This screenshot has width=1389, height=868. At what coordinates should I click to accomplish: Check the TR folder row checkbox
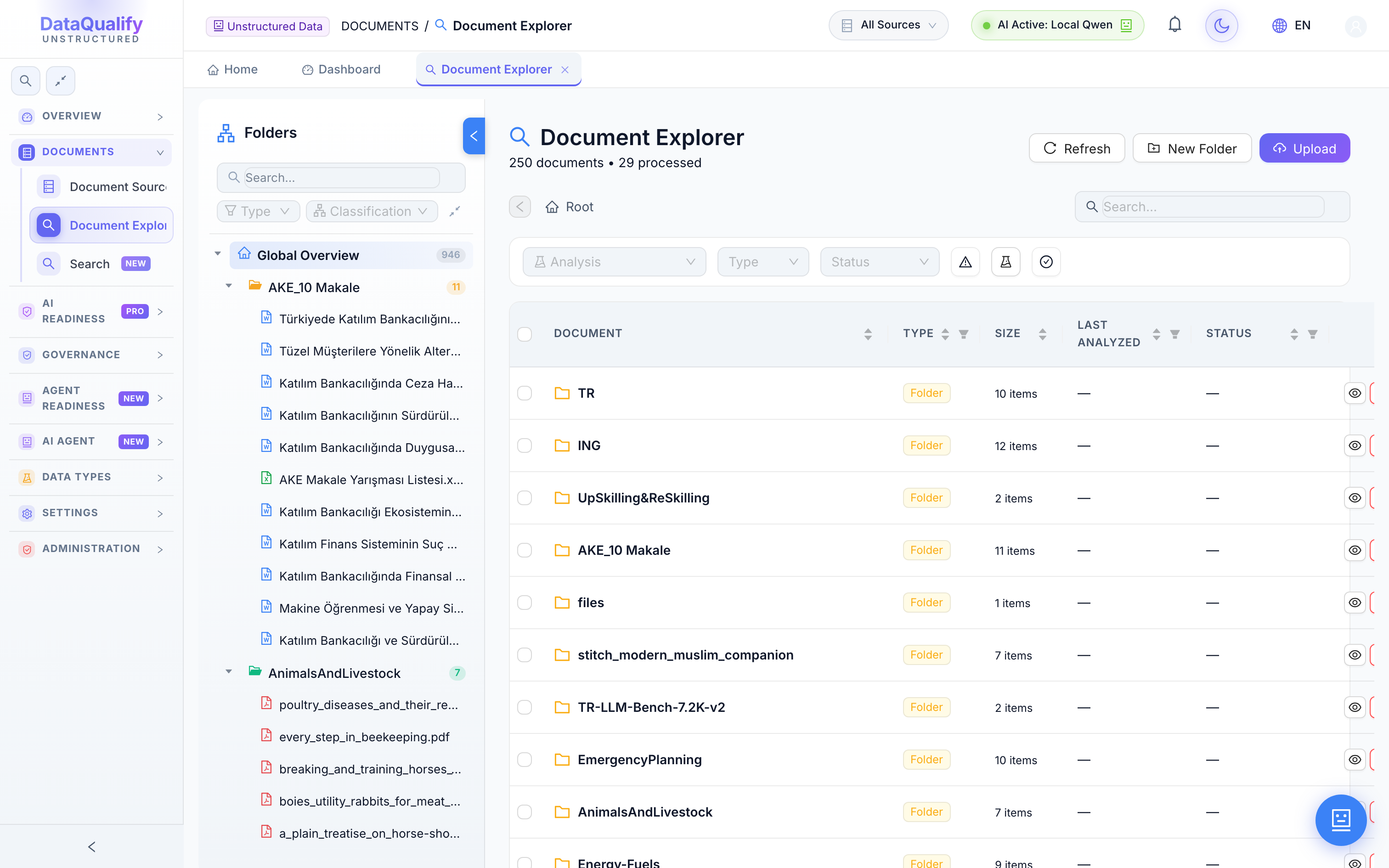(x=525, y=393)
